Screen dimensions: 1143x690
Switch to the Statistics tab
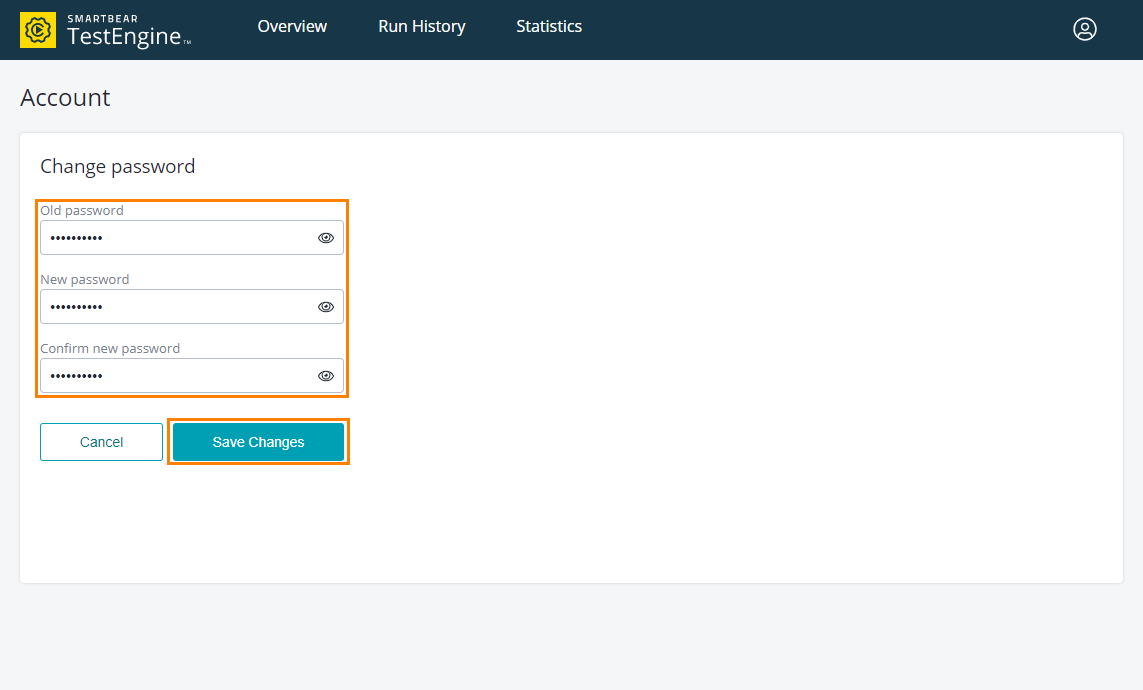pyautogui.click(x=548, y=27)
